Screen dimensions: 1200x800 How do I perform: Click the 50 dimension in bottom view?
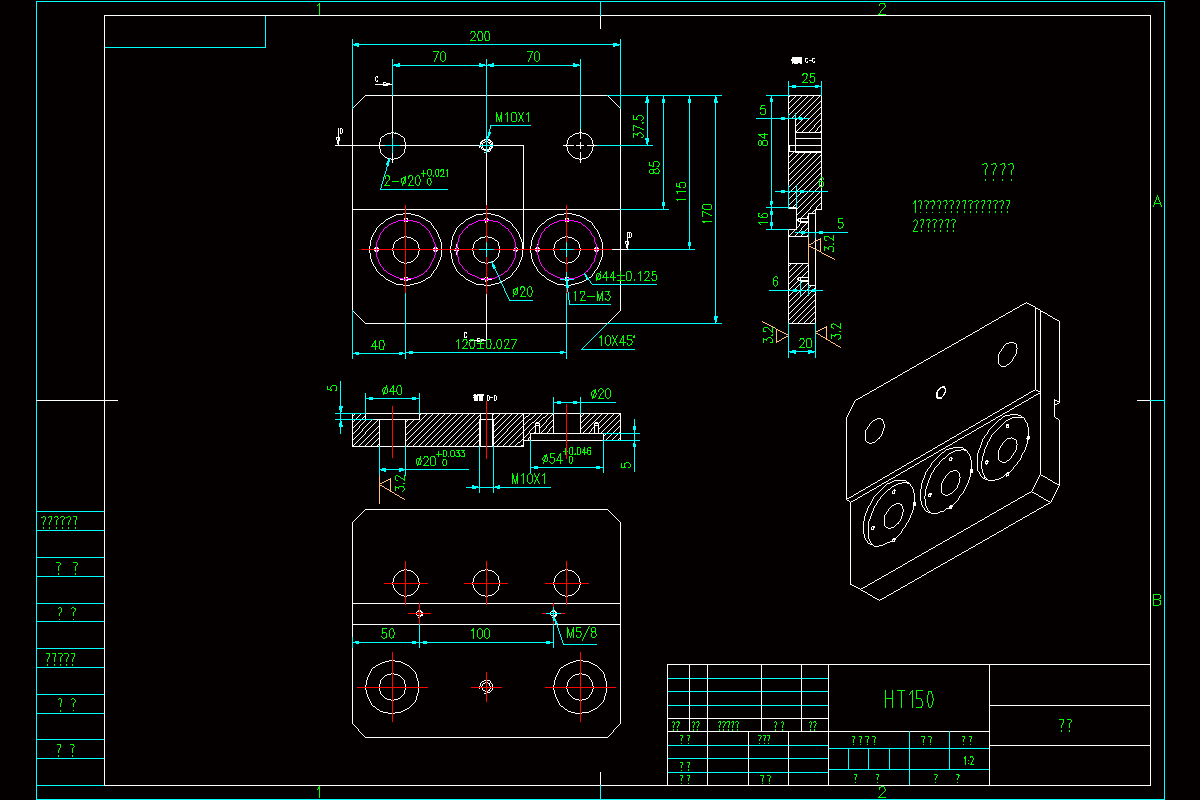[388, 634]
